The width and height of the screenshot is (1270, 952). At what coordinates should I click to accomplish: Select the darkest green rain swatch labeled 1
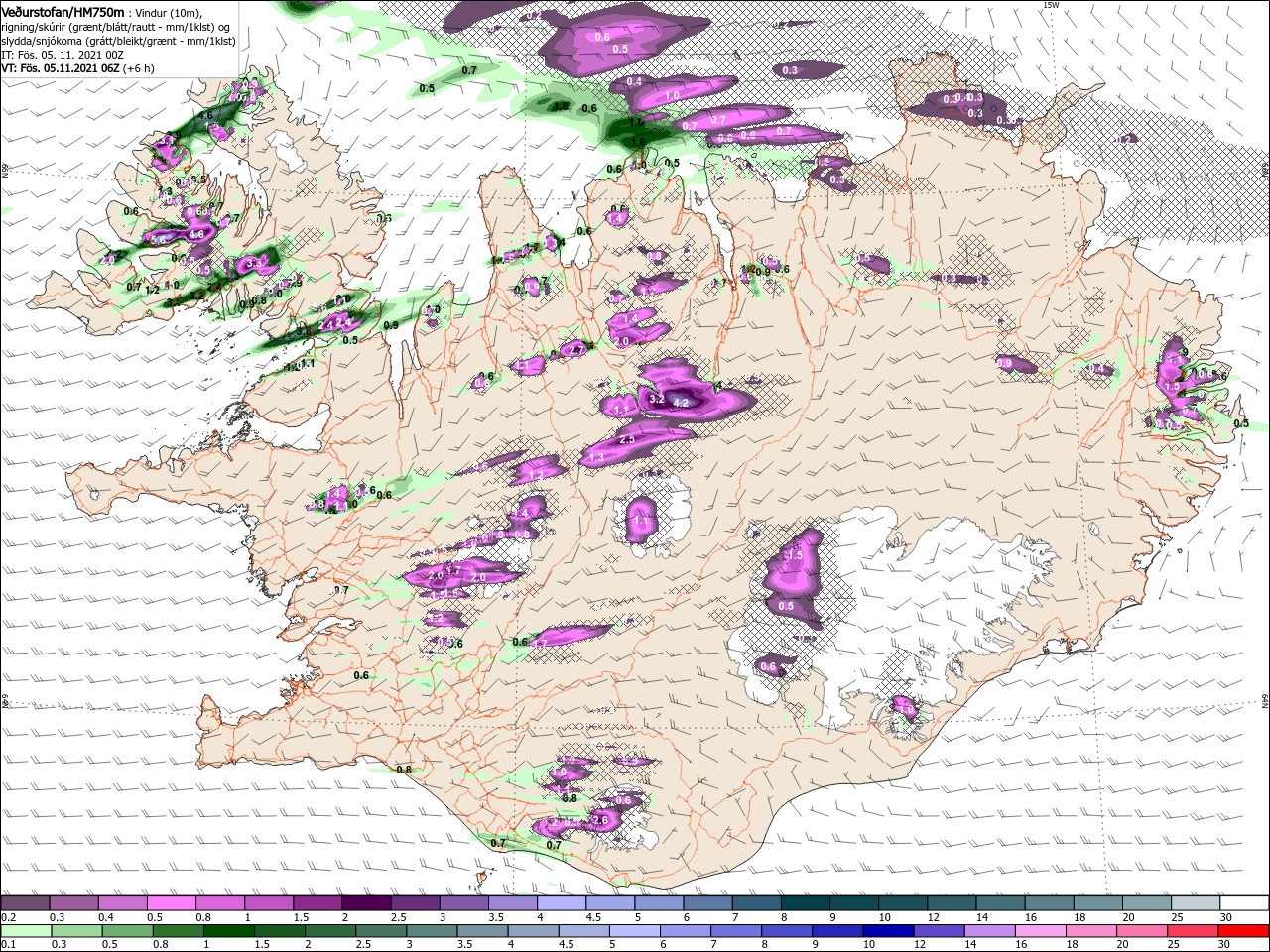(228, 930)
